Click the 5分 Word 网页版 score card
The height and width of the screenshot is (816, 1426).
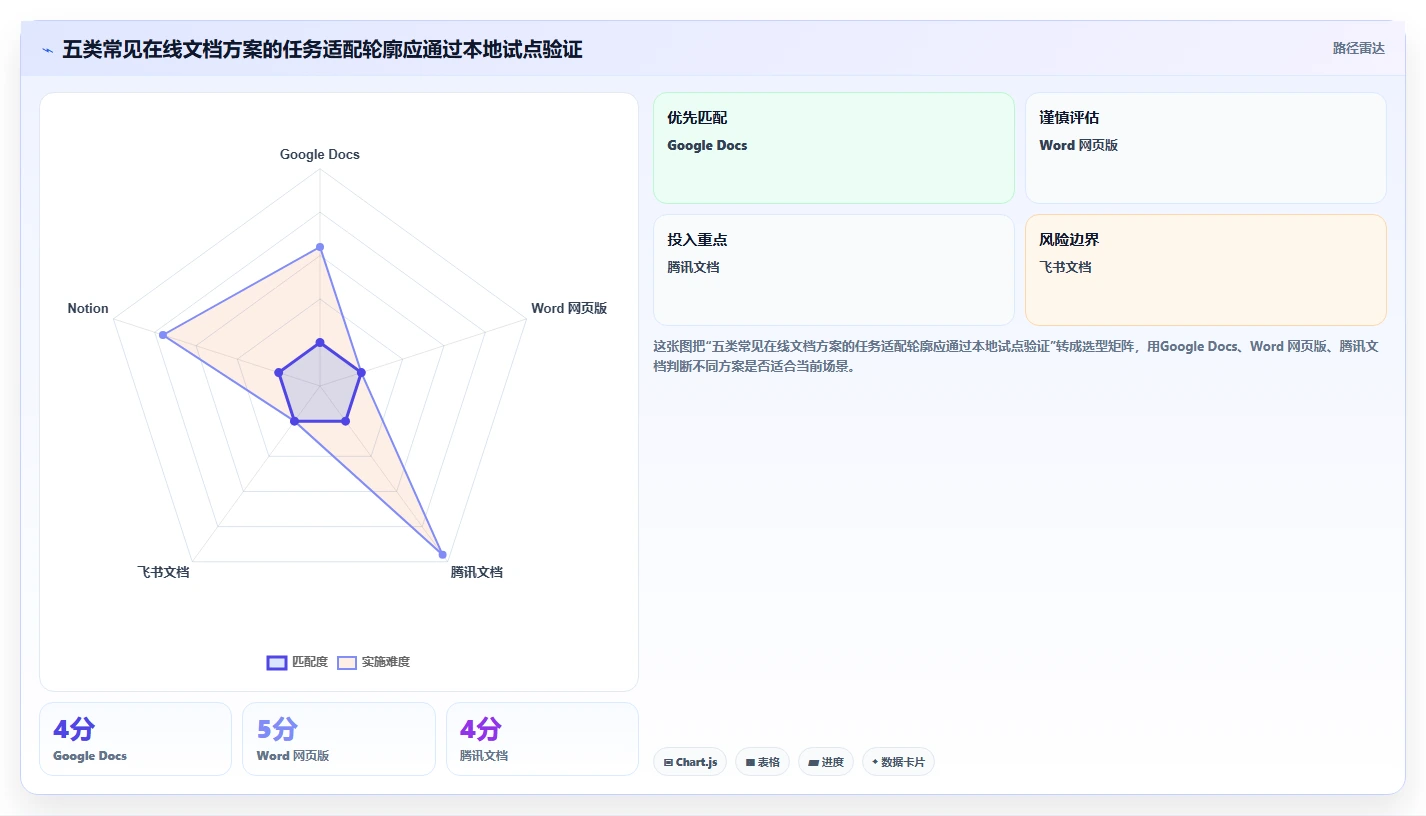point(339,739)
